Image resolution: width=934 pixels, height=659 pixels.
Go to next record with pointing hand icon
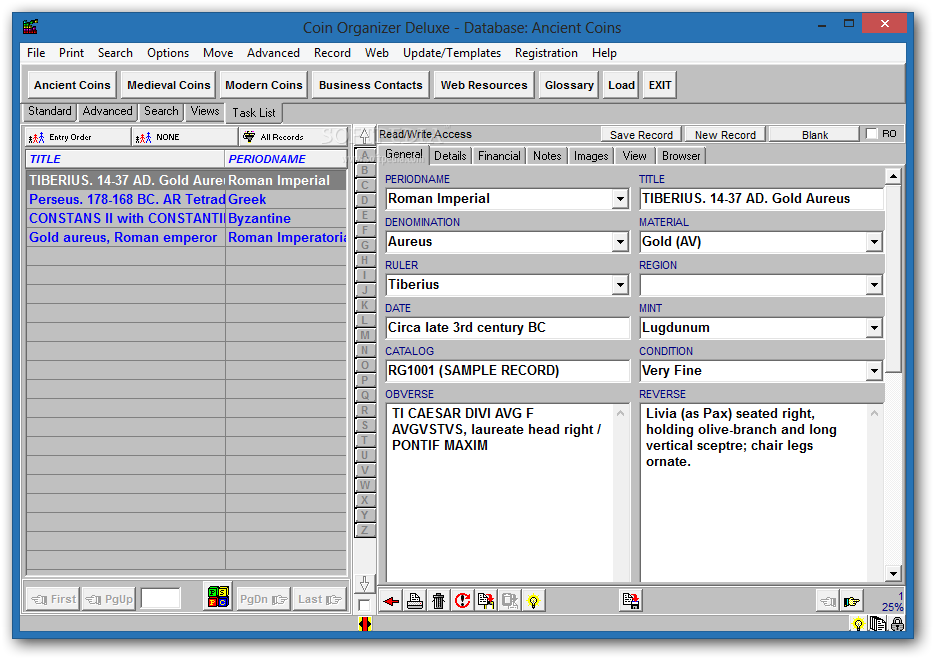click(852, 601)
